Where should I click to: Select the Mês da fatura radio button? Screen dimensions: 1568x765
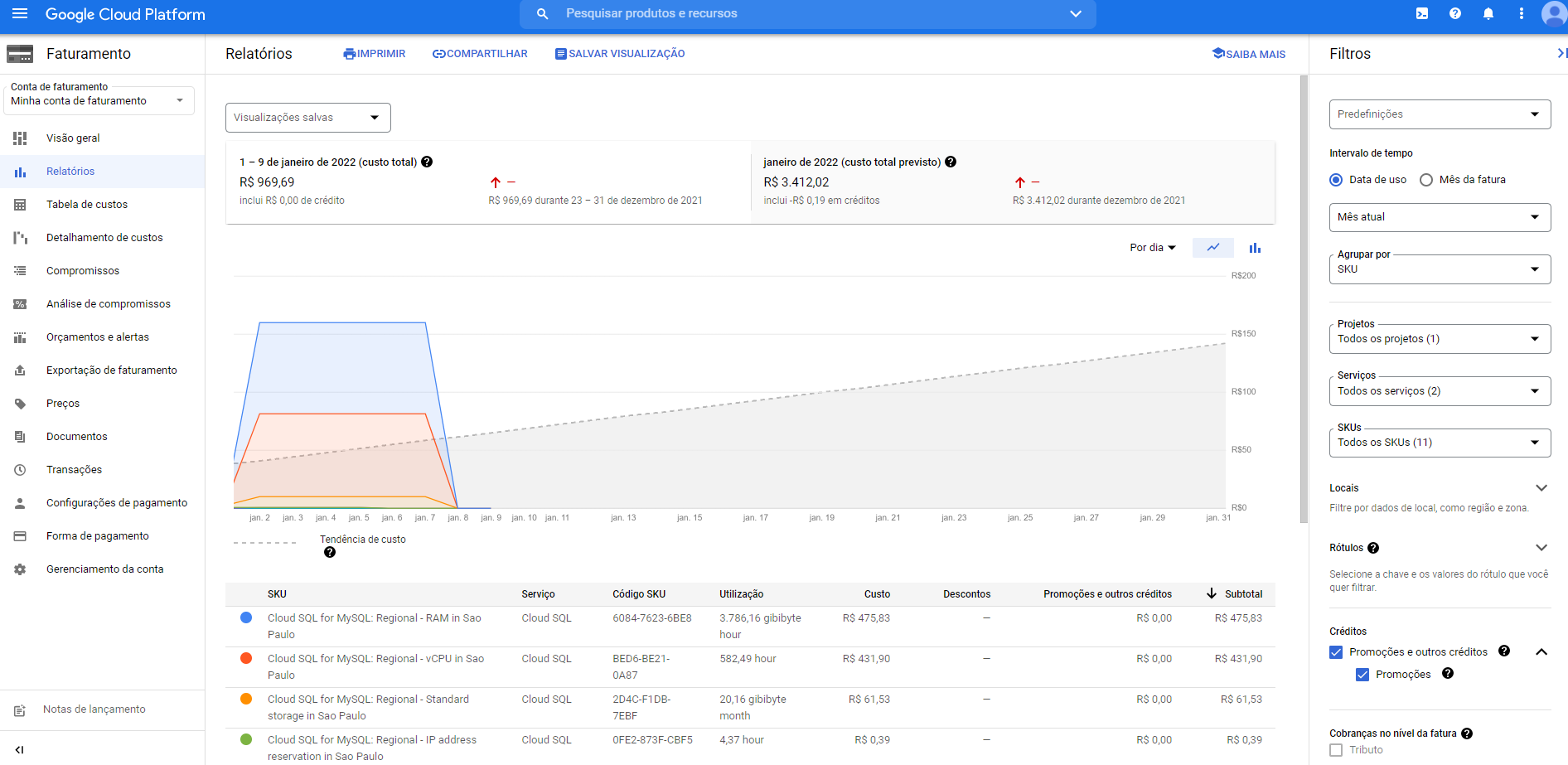[1426, 180]
